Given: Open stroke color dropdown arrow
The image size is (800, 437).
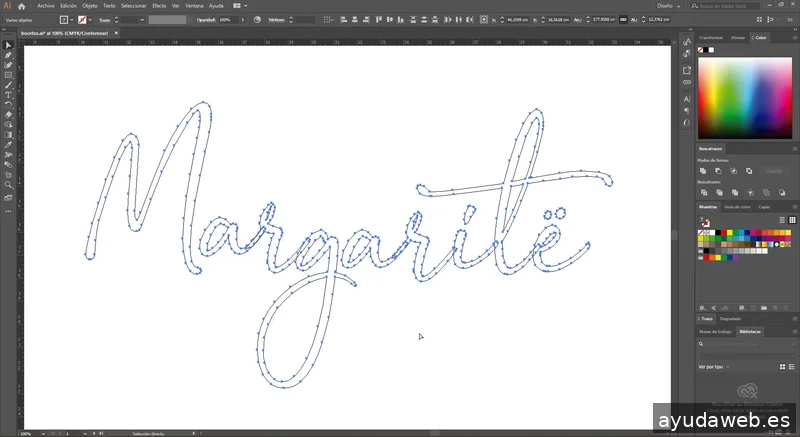Looking at the screenshot, I should tap(90, 20).
